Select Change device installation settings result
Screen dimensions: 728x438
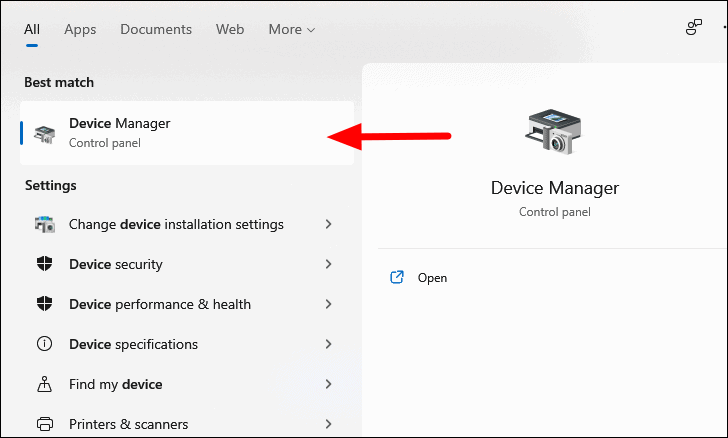187,224
